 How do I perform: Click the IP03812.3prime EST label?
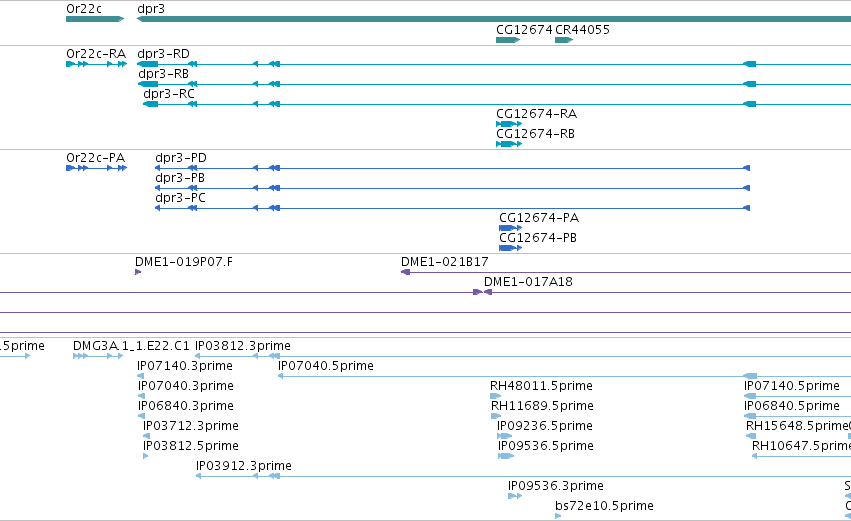[x=243, y=346]
